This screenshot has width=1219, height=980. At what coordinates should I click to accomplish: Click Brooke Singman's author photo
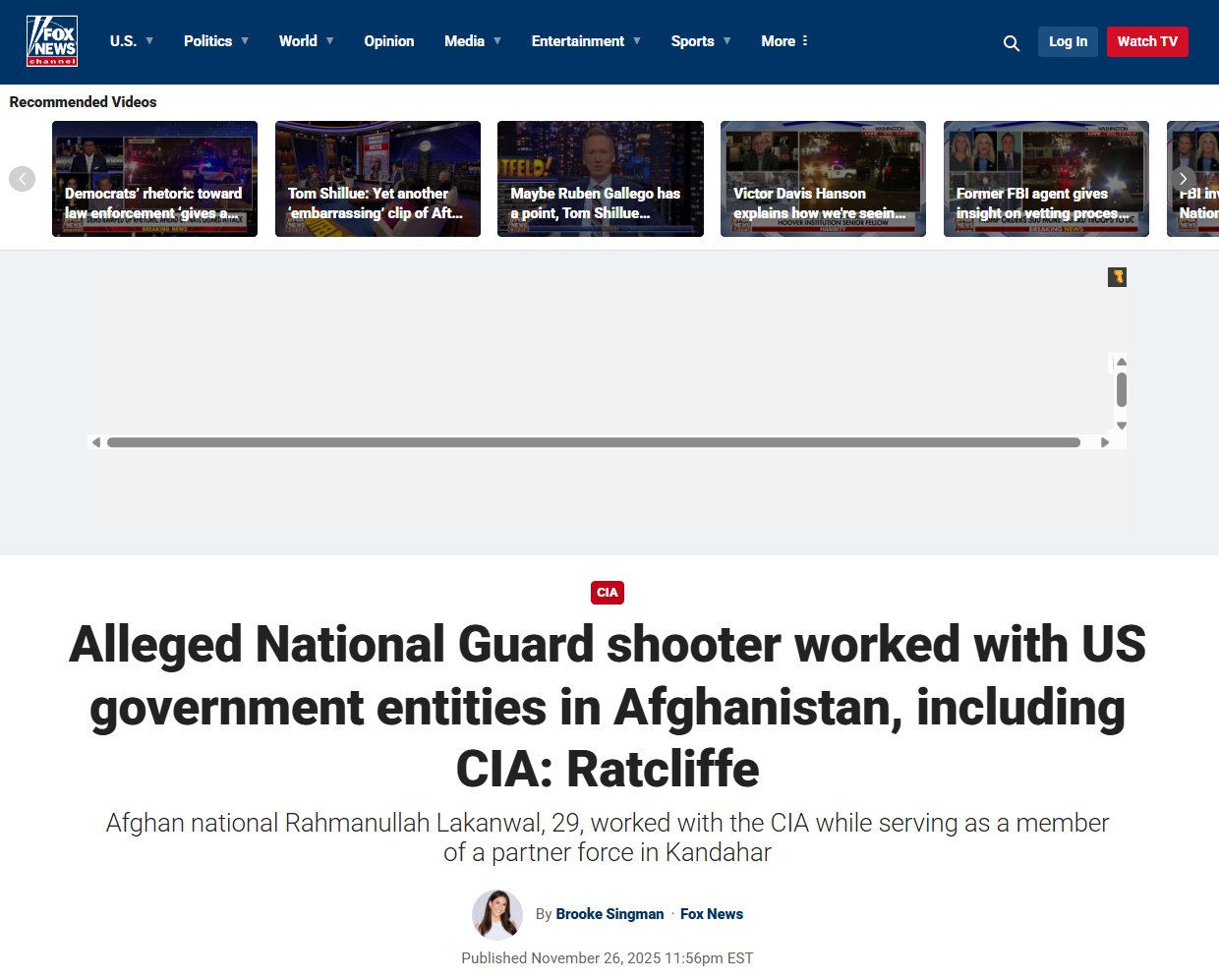496,914
